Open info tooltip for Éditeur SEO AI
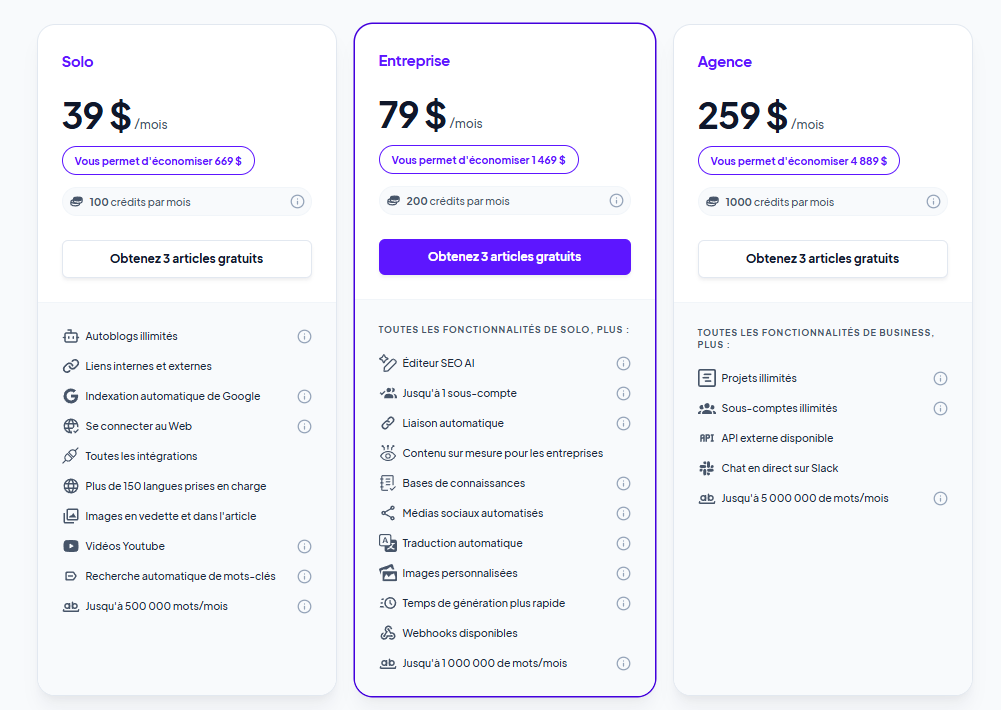 (x=624, y=363)
